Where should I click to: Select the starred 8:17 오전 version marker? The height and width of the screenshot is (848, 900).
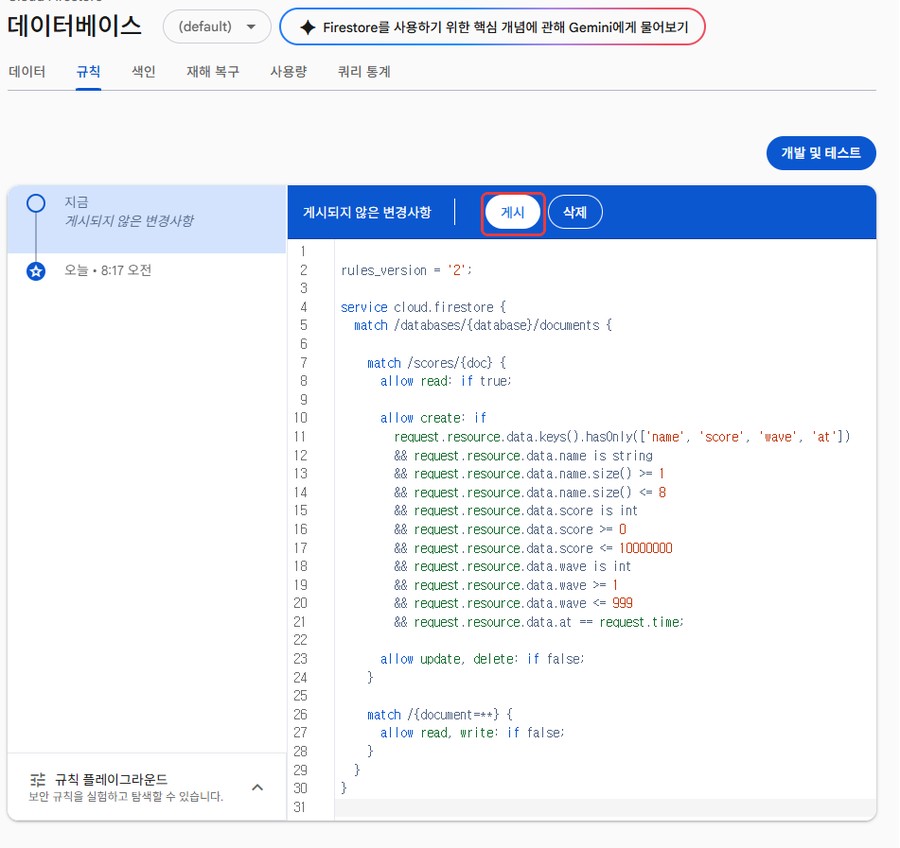(36, 271)
